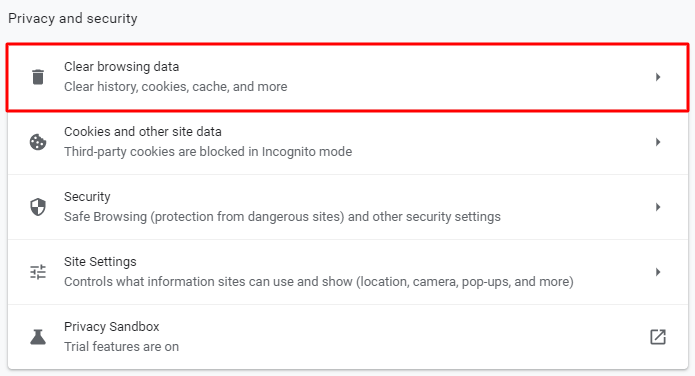Click the Privacy Sandbox flask icon
695x376 pixels.
coord(38,337)
